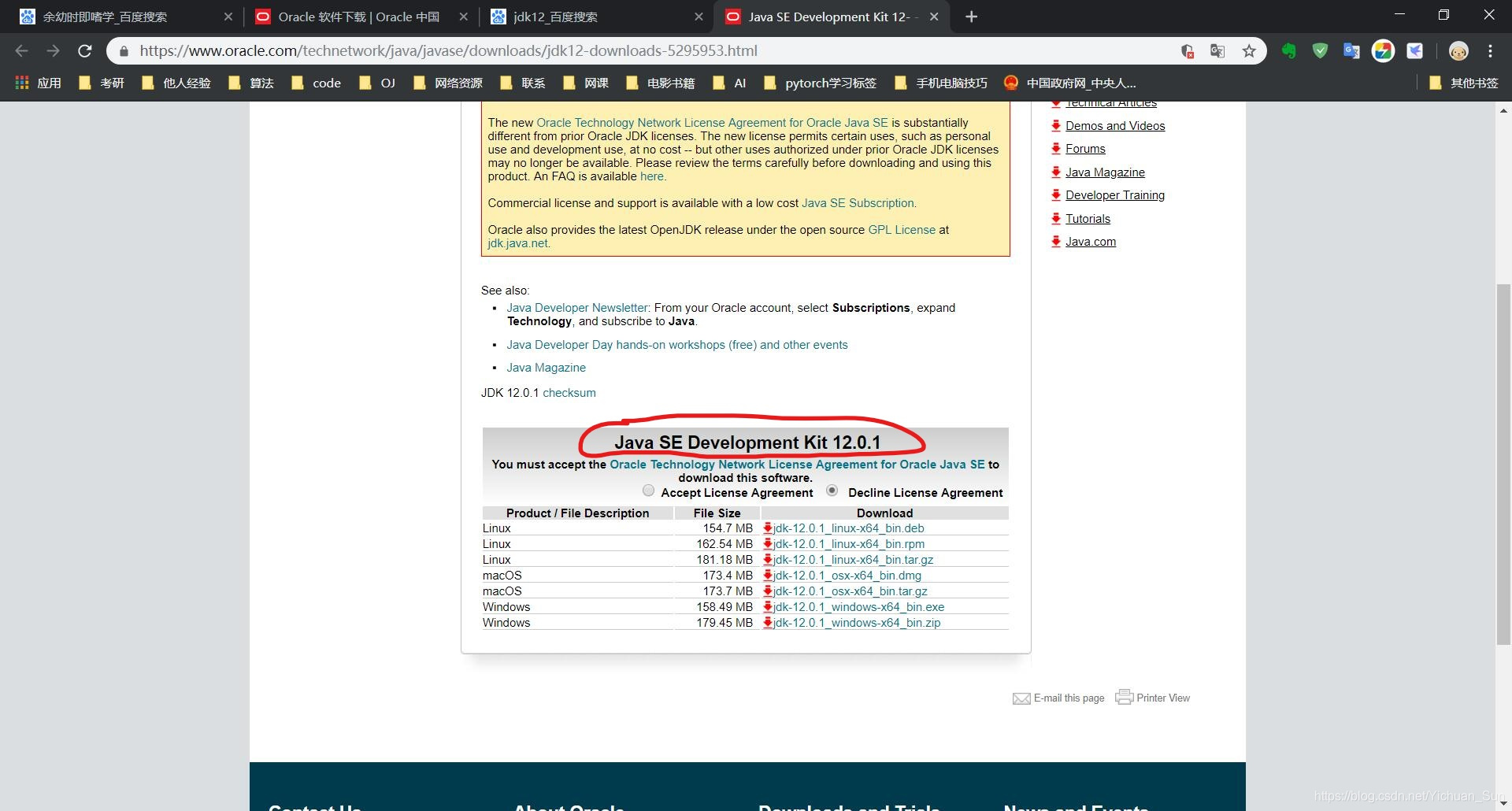Open the Java.com sidebar link
1512x811 pixels.
pos(1091,242)
